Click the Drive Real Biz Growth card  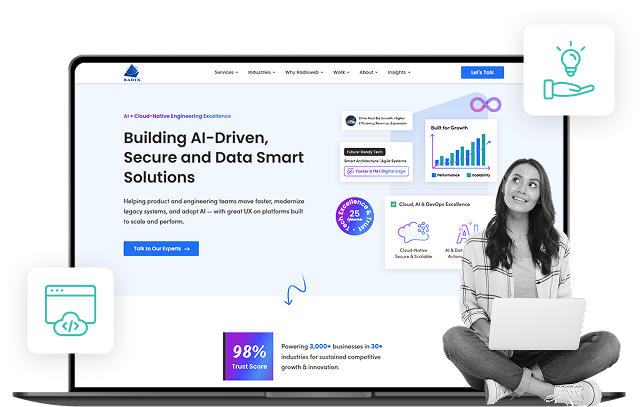click(377, 121)
